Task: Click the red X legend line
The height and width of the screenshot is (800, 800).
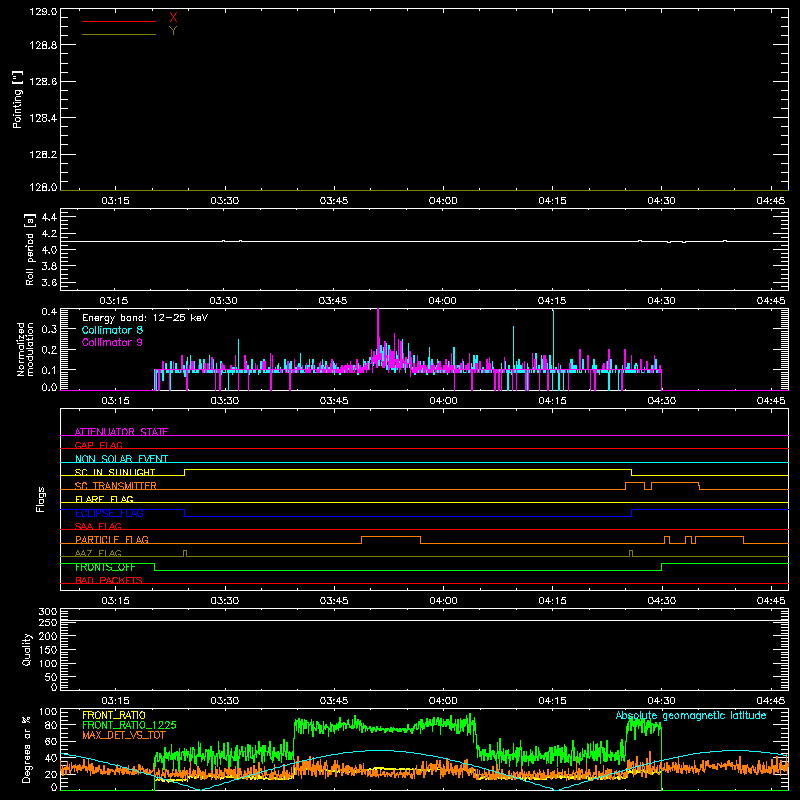Action: coord(119,21)
